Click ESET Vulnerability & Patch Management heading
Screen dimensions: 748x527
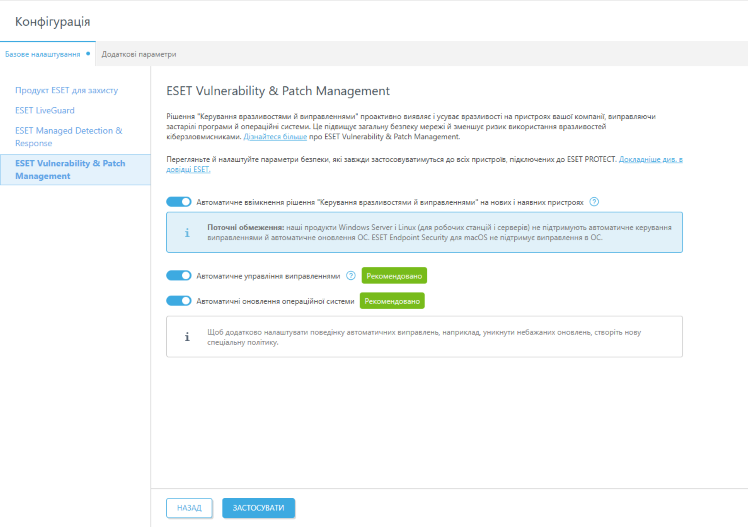(278, 91)
